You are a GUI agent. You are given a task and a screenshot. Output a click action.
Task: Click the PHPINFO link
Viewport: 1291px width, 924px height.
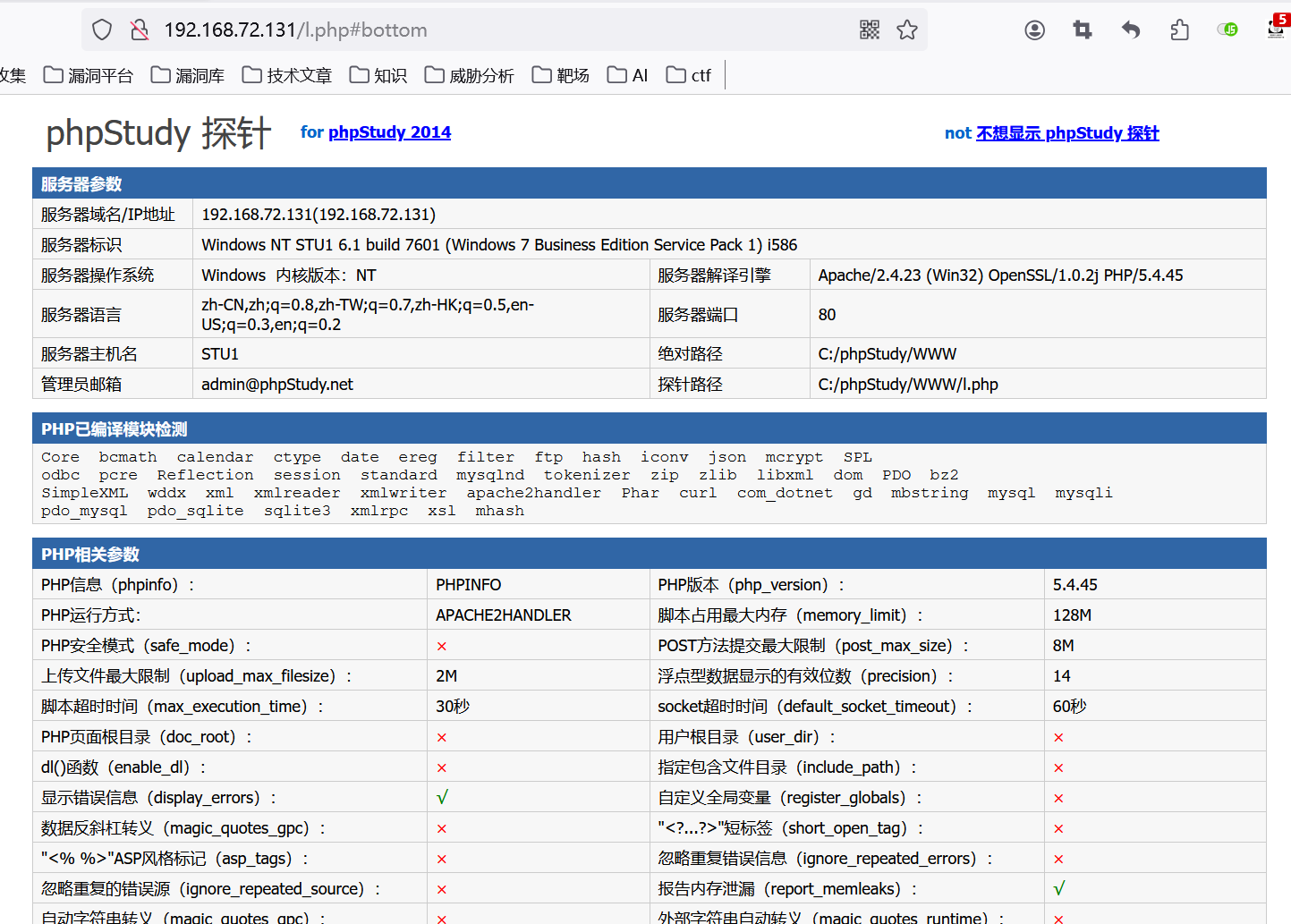point(468,585)
